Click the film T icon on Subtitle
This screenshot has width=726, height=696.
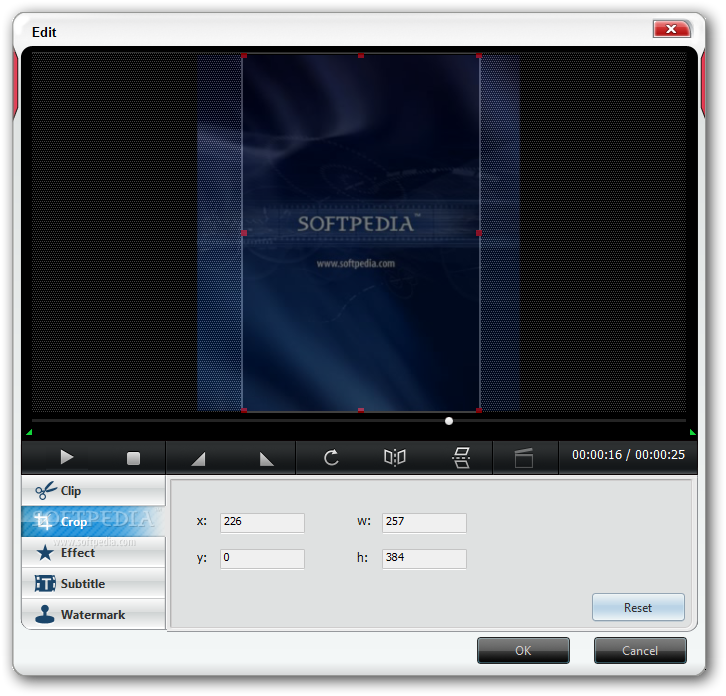[45, 583]
